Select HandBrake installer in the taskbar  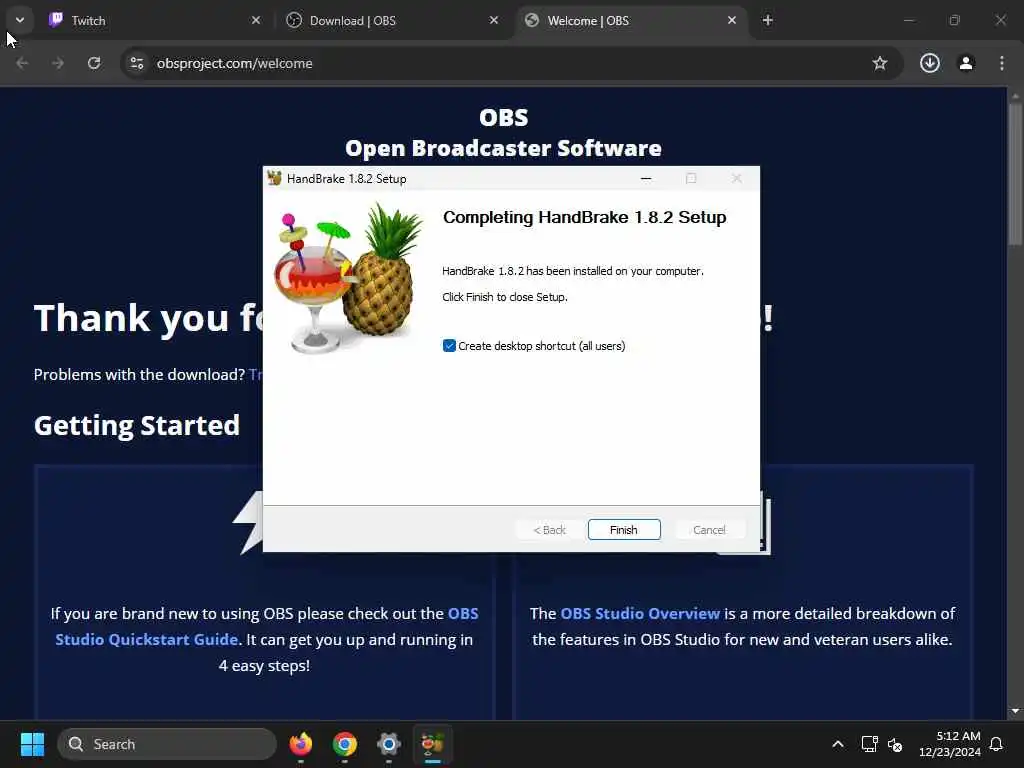coord(432,744)
